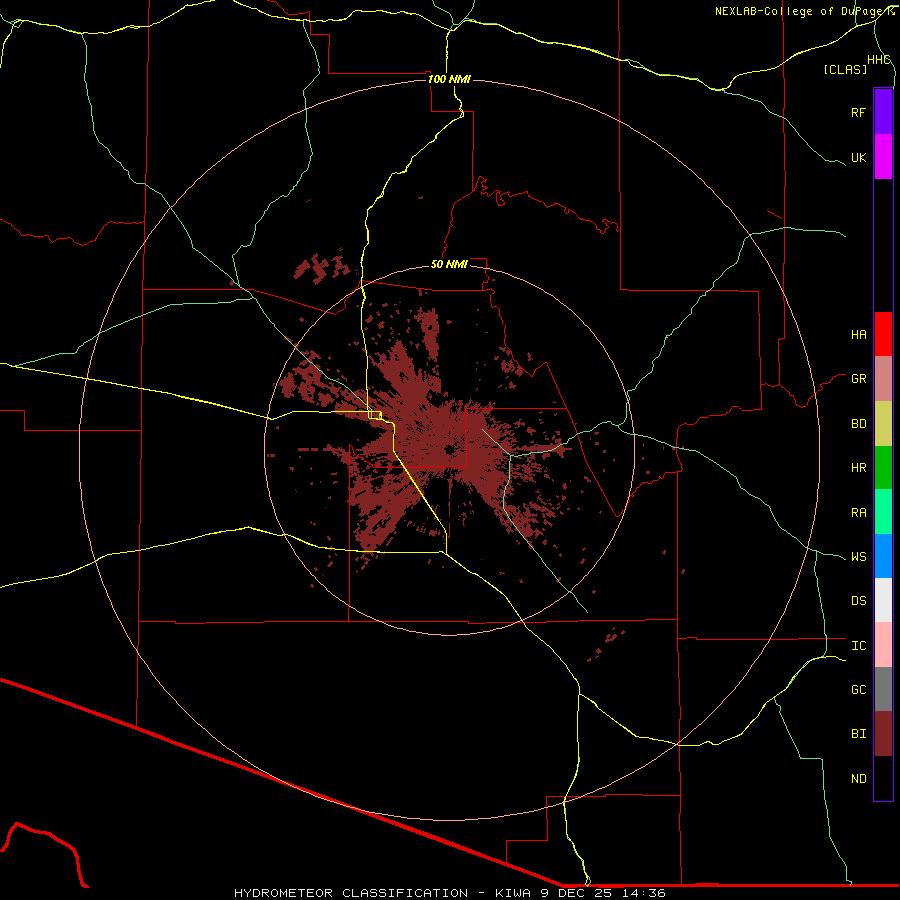The image size is (900, 900).
Task: Click the "14:36" timestamp in caption
Action: [643, 893]
